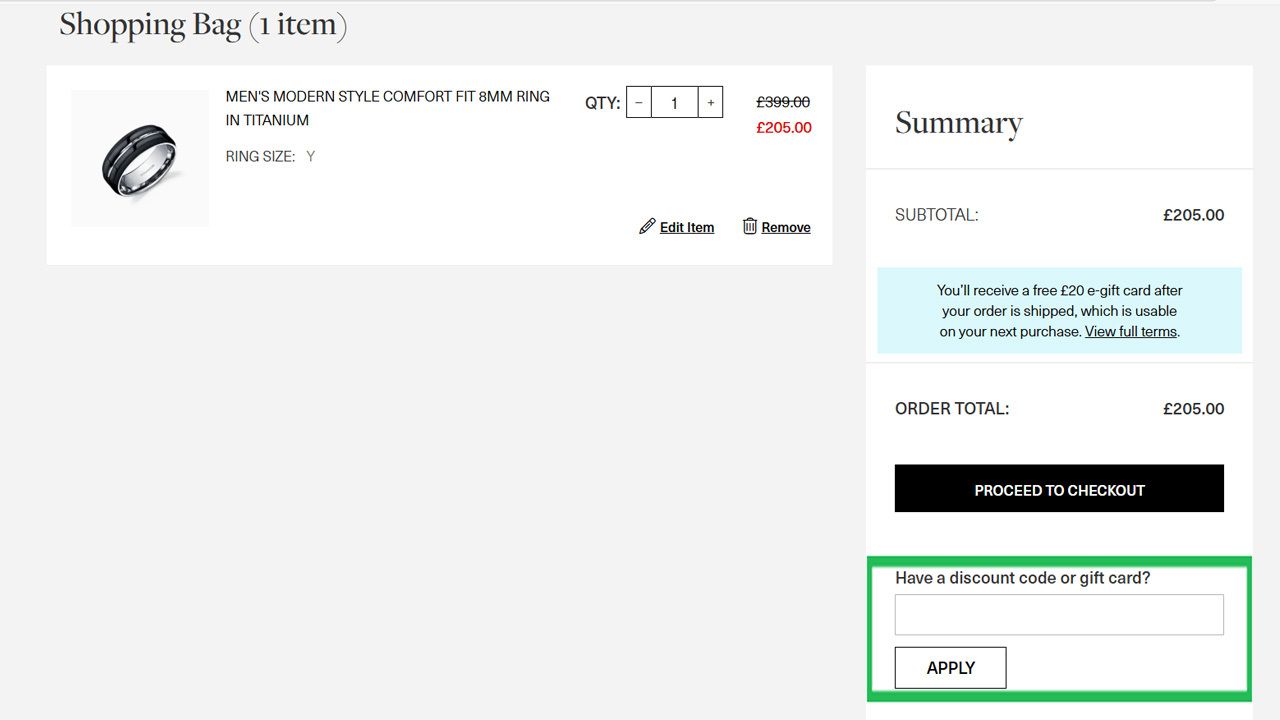Click the trash can Remove icon
The width and height of the screenshot is (1280, 720).
click(x=750, y=226)
